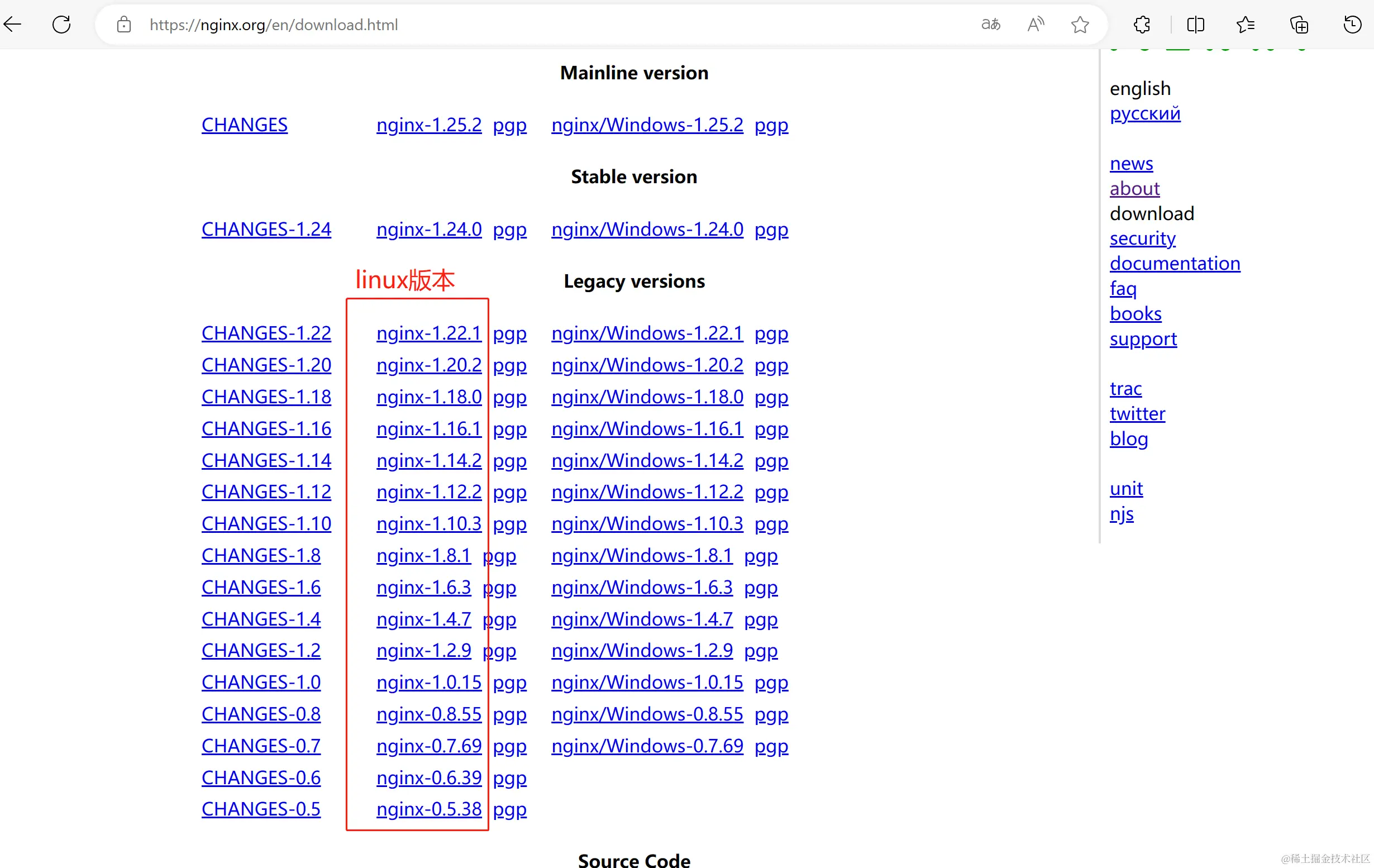Open nginx-1.25.2 mainline version download
This screenshot has height=868, width=1374.
coord(429,124)
